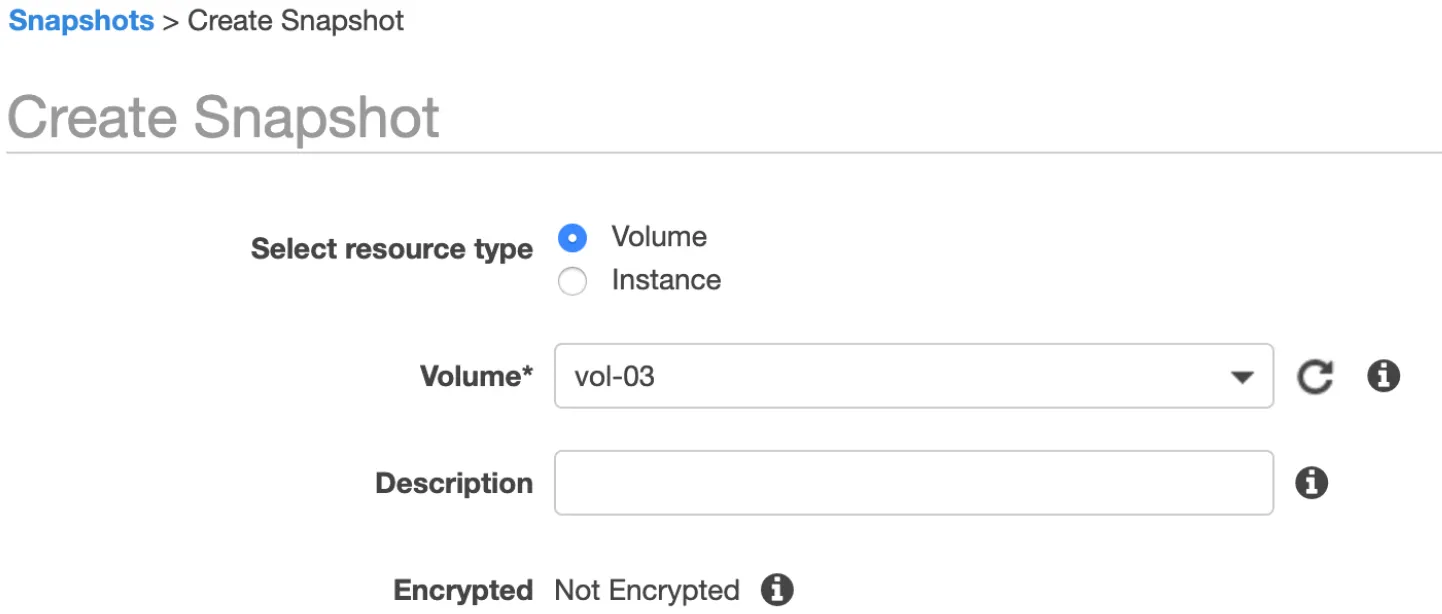
Task: Open the Volume combo box showing vol-03
Action: 913,376
